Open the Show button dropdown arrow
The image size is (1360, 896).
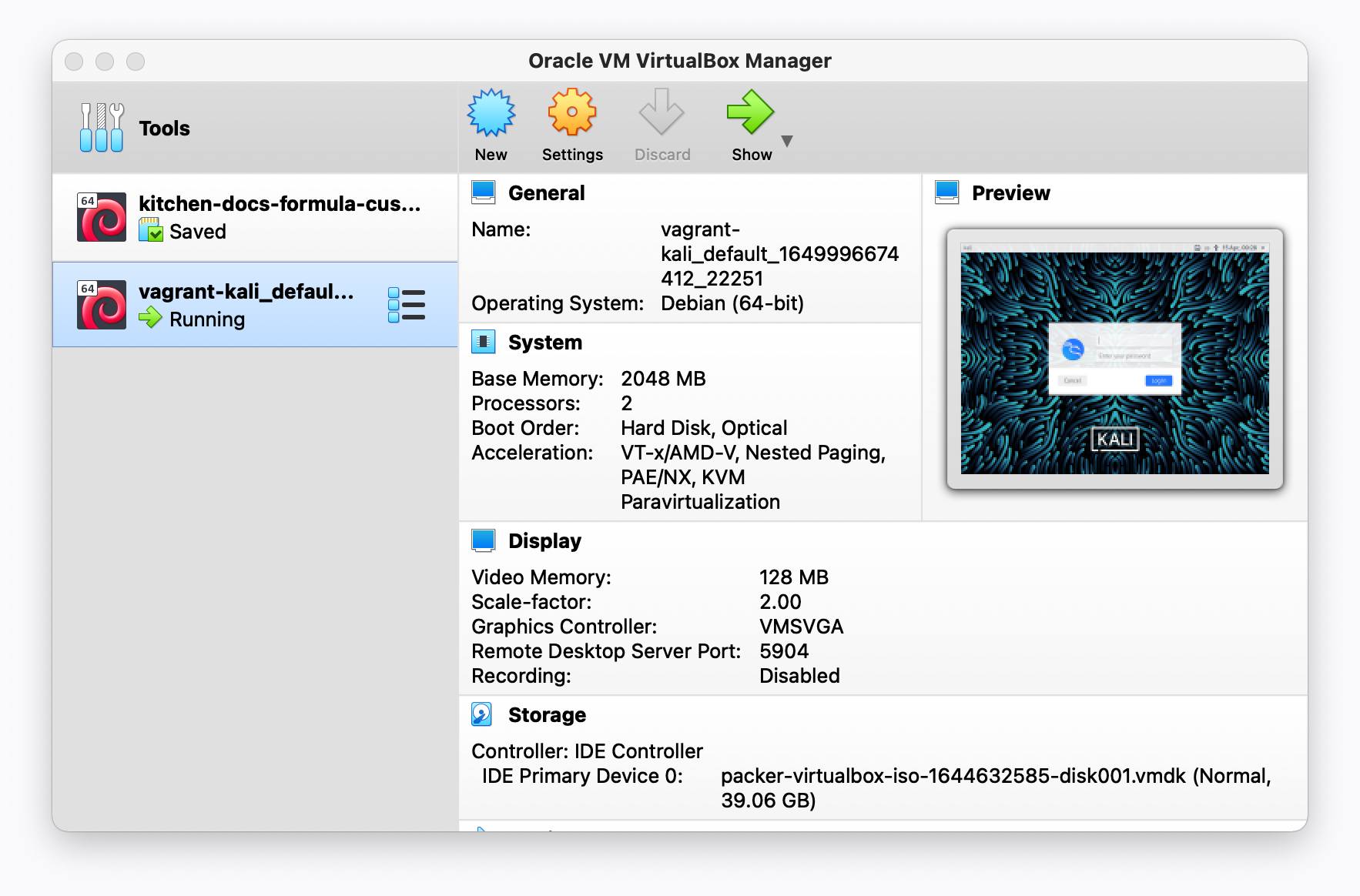click(787, 142)
